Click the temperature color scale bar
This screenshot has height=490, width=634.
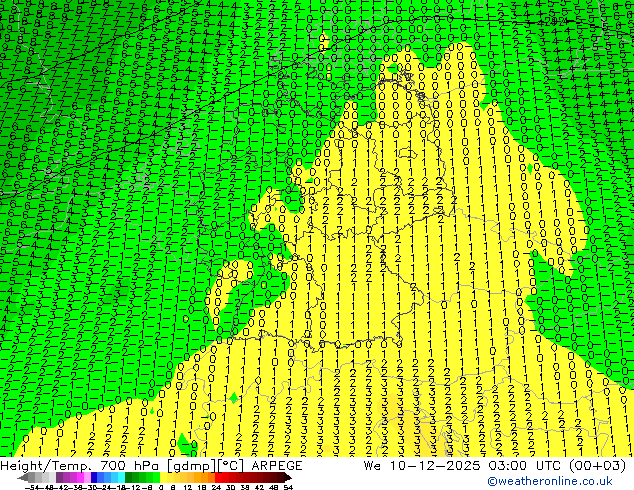pos(154,478)
